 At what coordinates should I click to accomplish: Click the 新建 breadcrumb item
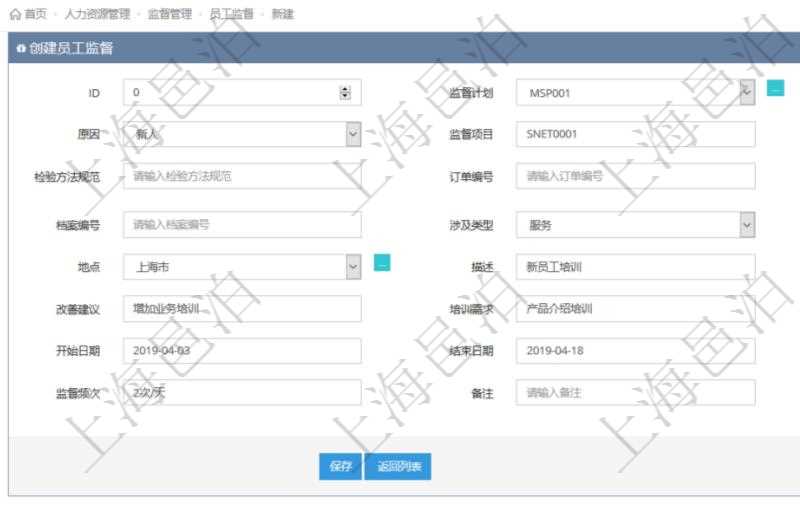[282, 14]
